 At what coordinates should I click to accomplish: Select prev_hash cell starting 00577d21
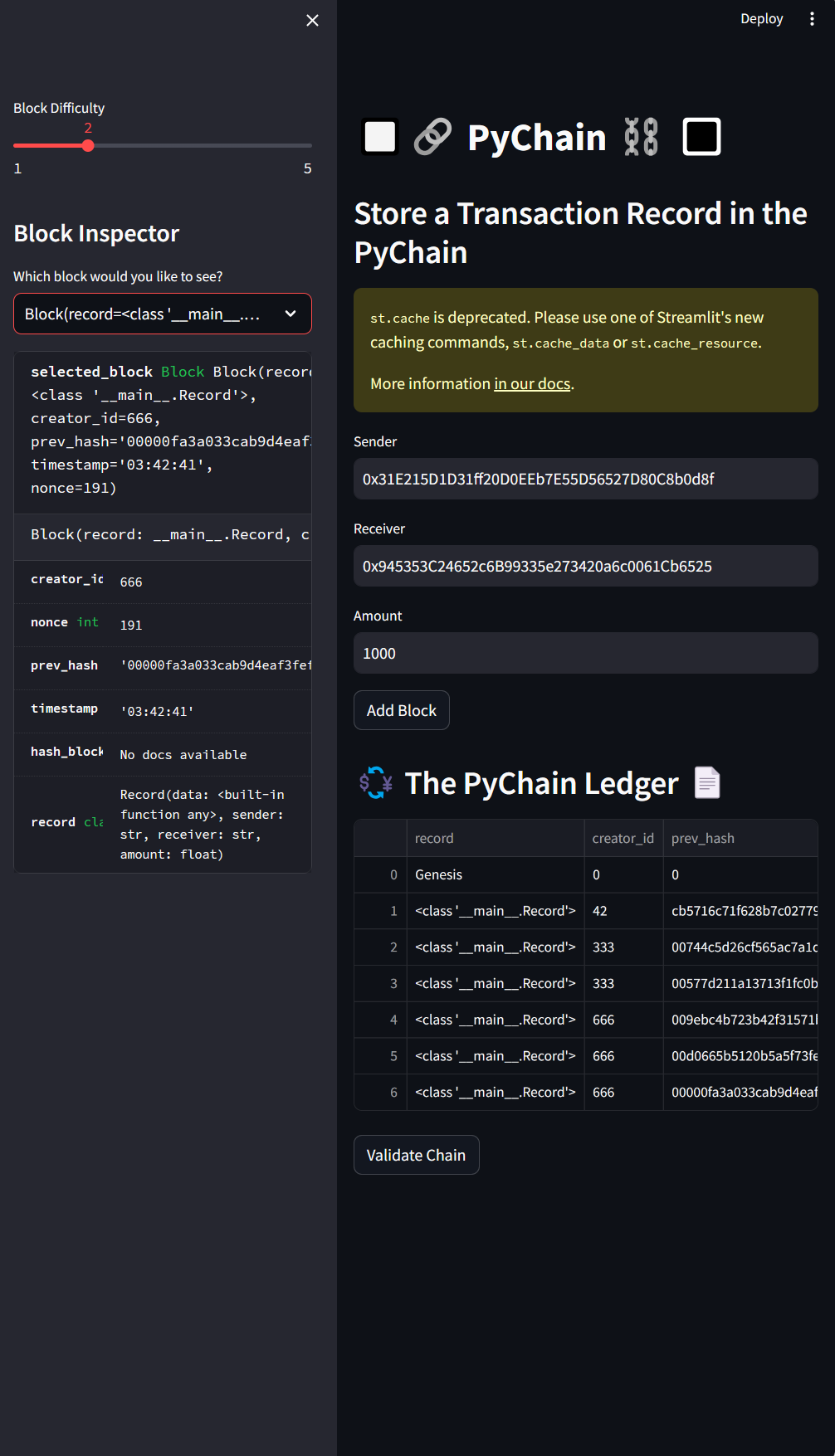coord(740,983)
